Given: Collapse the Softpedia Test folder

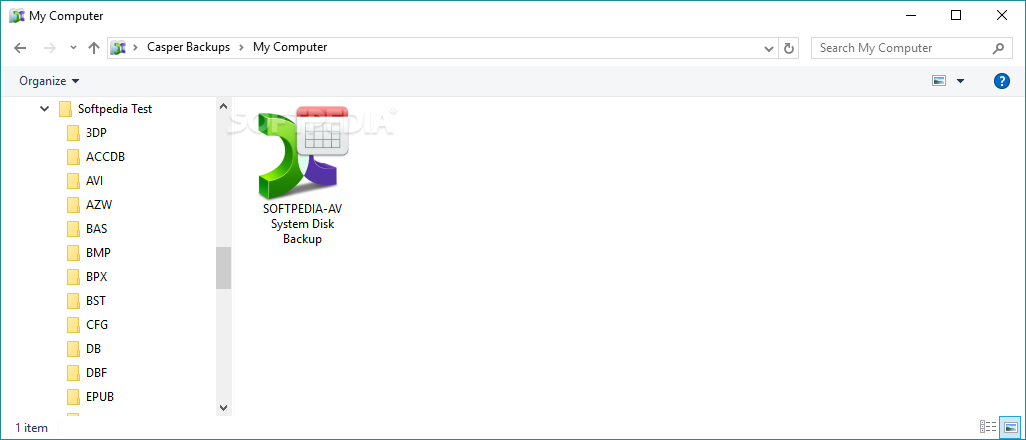Looking at the screenshot, I should point(44,109).
